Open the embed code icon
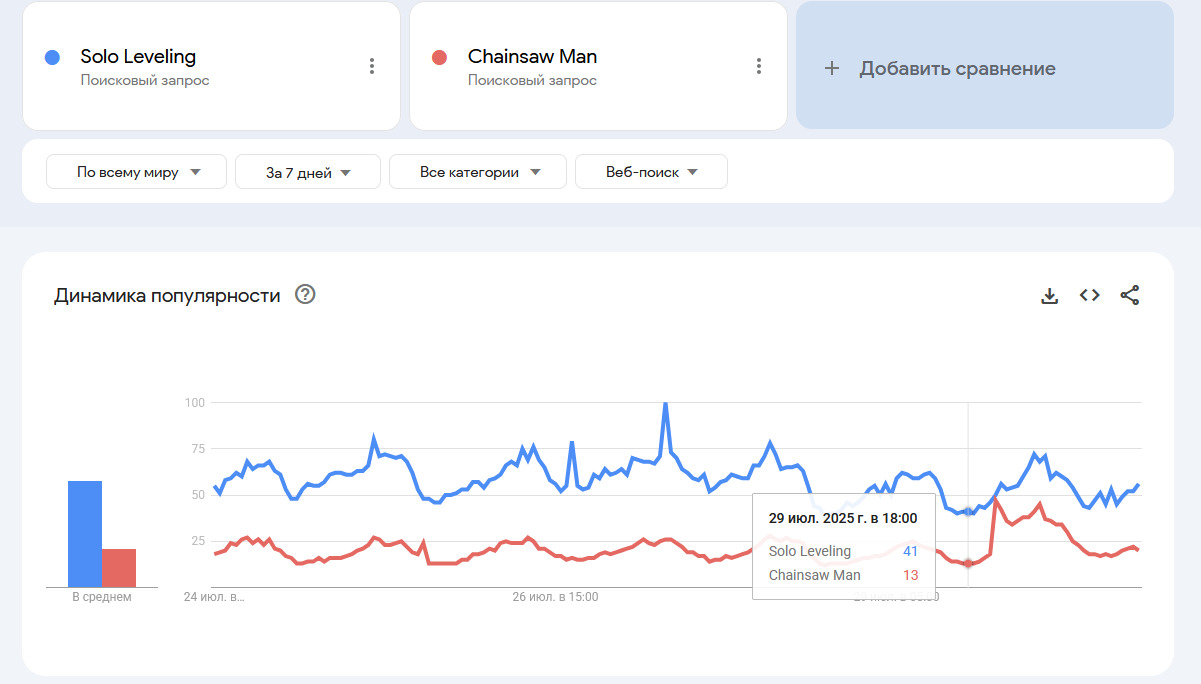This screenshot has width=1201, height=684. 1089,295
